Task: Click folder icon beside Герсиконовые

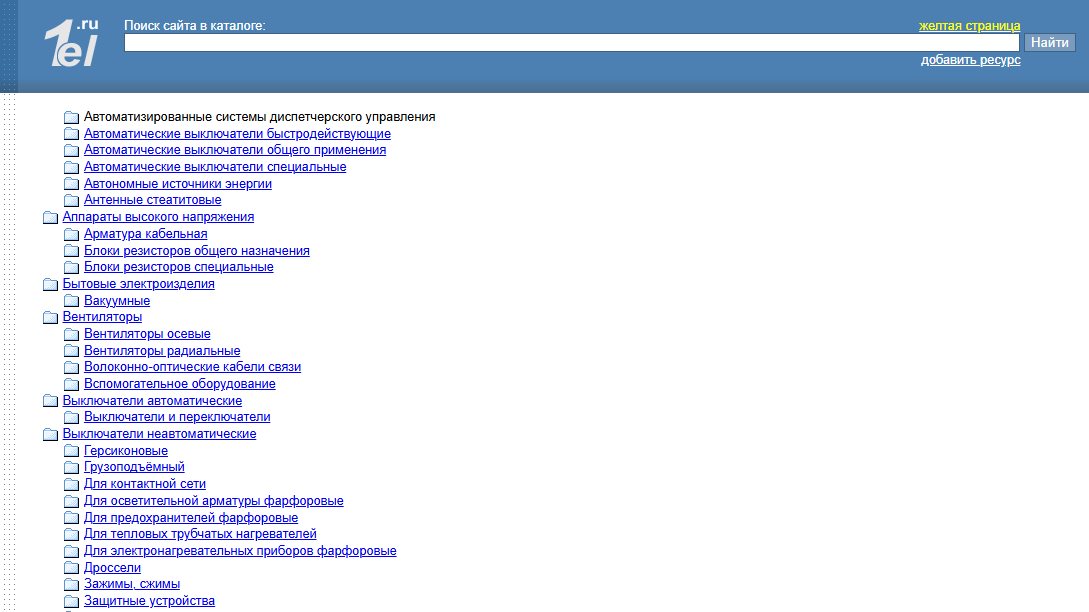Action: (71, 451)
